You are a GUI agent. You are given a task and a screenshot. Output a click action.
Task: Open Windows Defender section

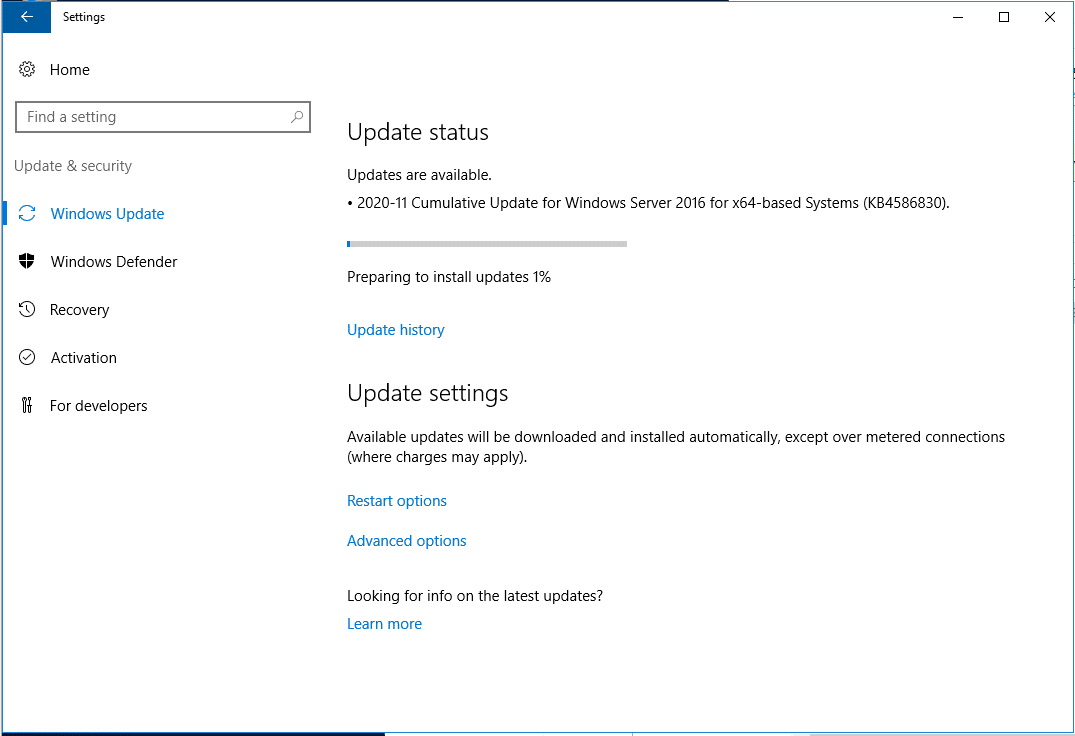(x=114, y=262)
